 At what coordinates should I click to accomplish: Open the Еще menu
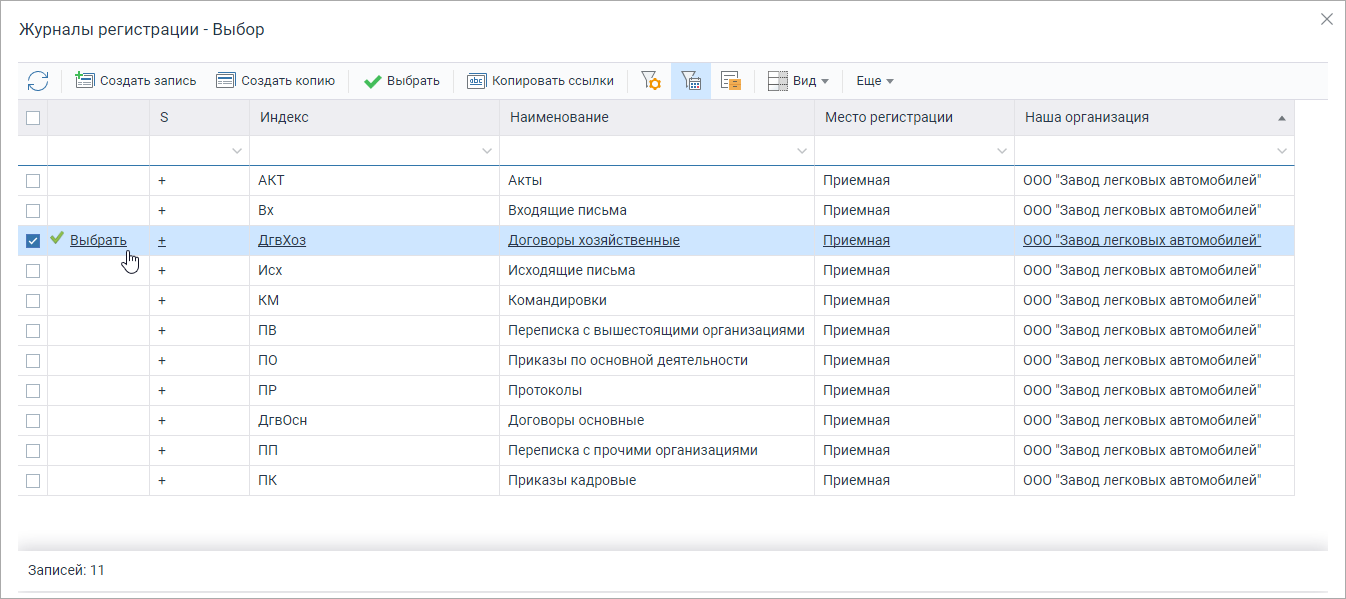(x=875, y=81)
